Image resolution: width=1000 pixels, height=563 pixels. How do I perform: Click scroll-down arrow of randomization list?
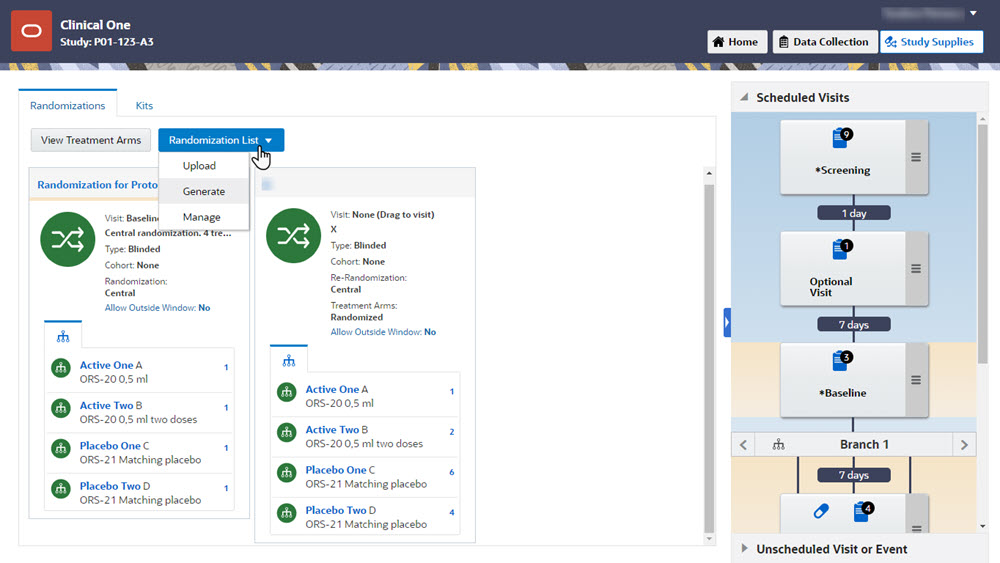(709, 539)
